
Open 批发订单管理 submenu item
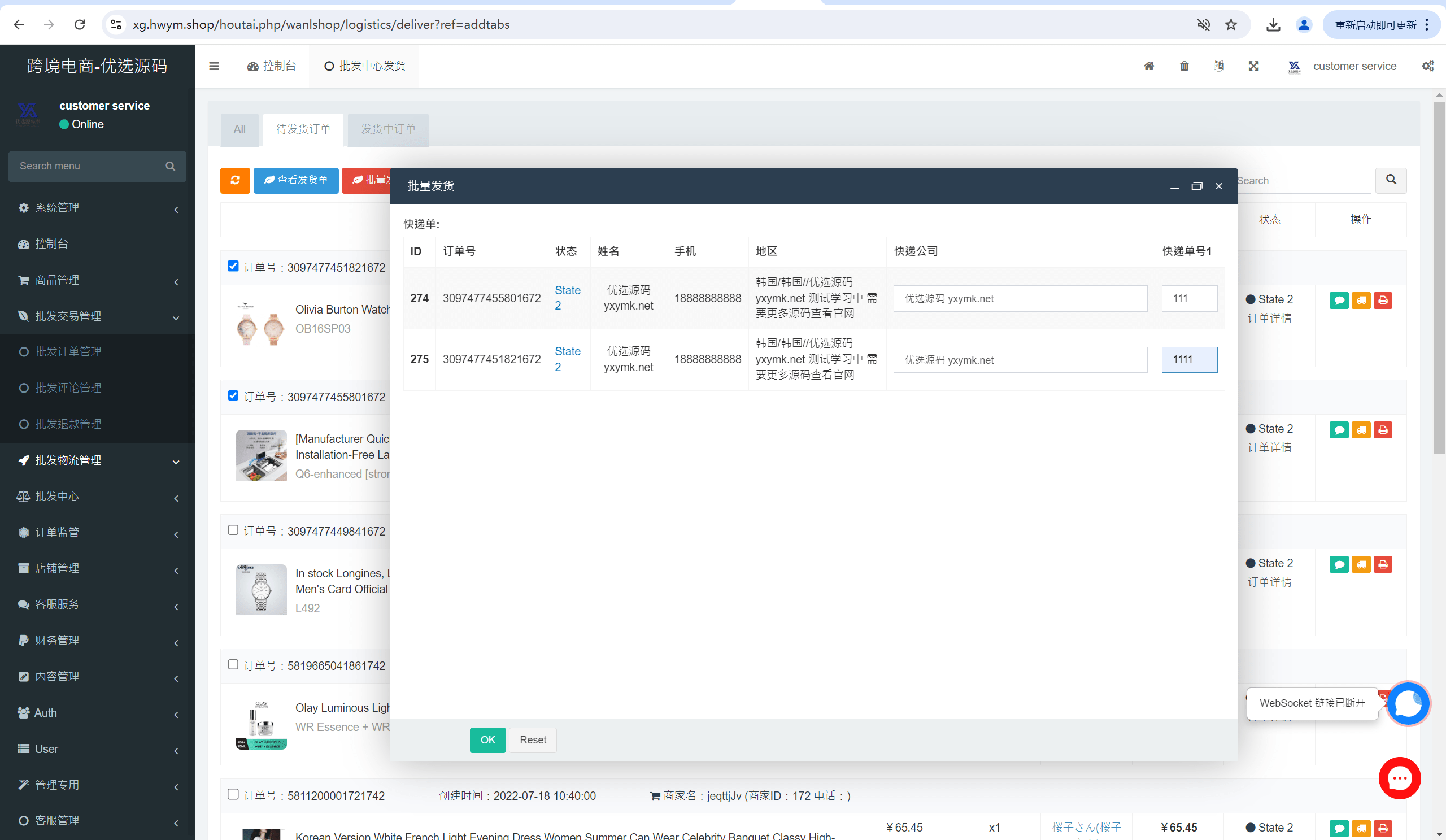point(98,352)
